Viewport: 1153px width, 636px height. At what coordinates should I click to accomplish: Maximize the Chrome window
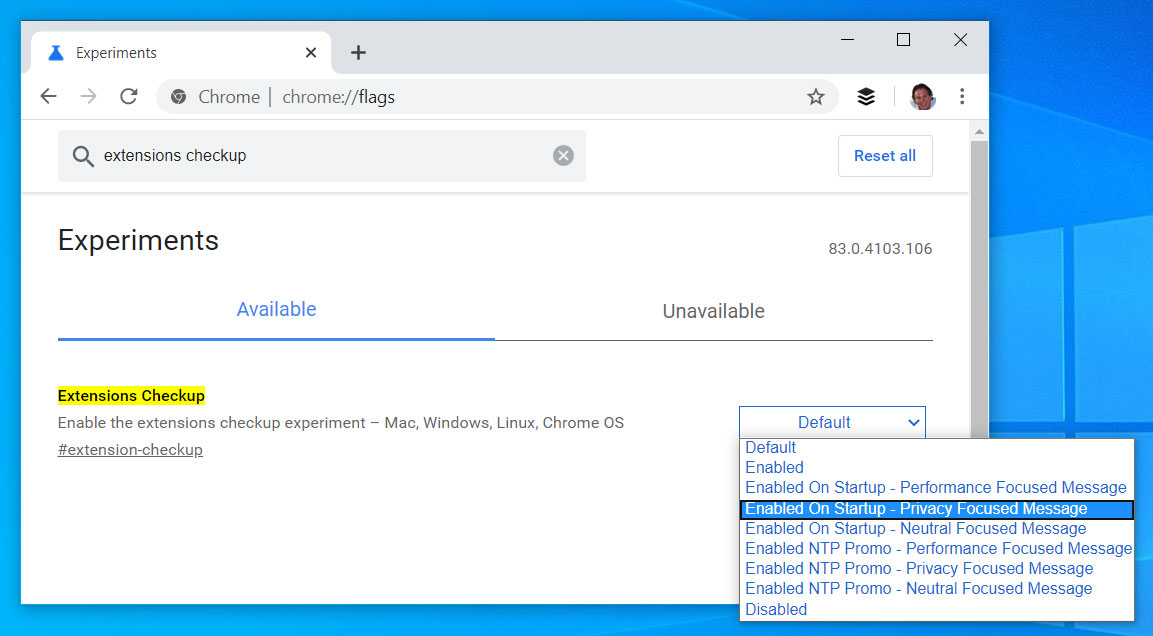coord(904,40)
